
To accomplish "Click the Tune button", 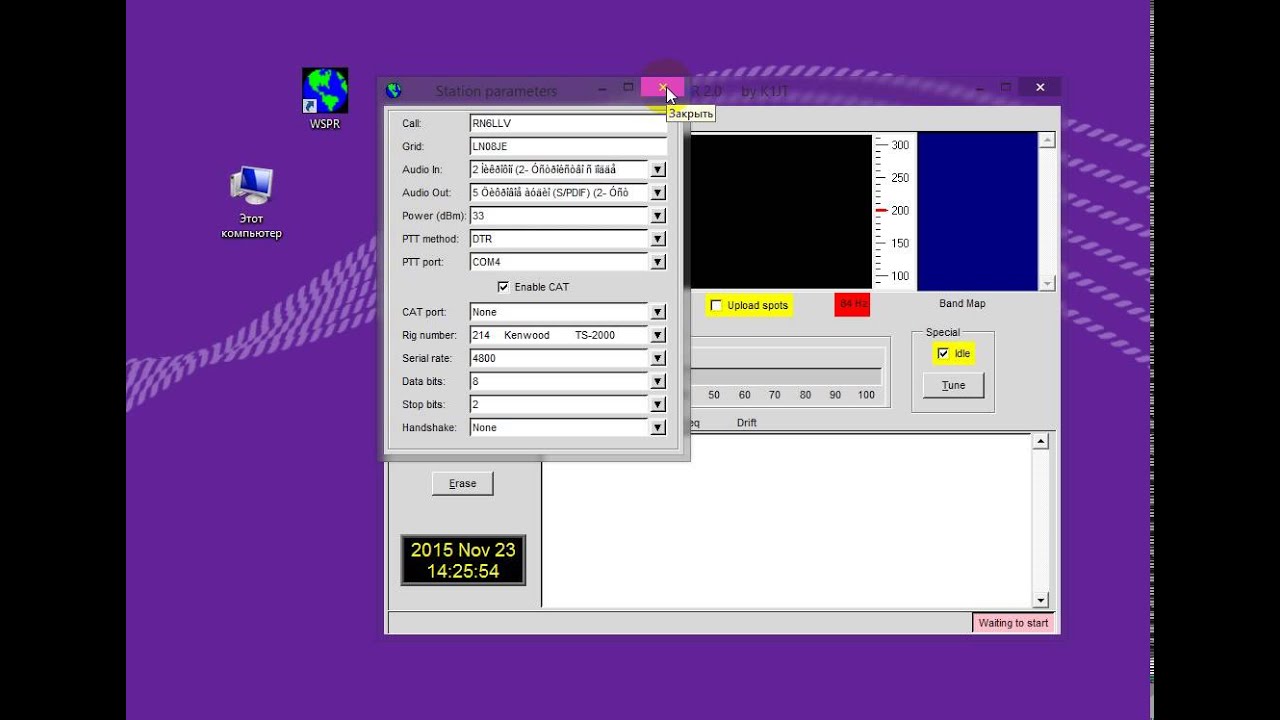I will 954,385.
